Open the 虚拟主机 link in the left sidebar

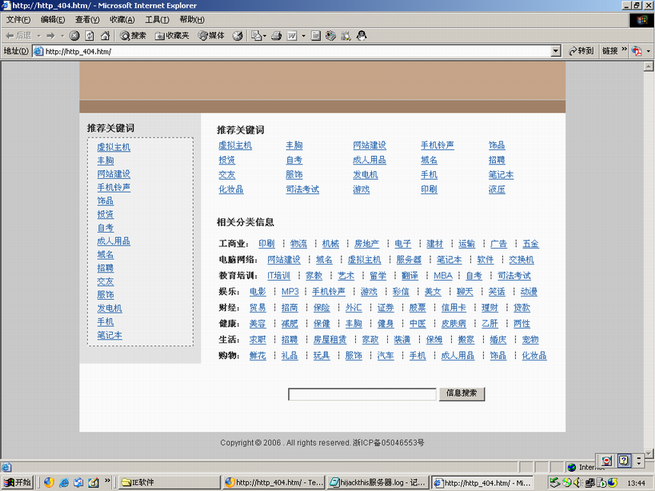[114, 147]
